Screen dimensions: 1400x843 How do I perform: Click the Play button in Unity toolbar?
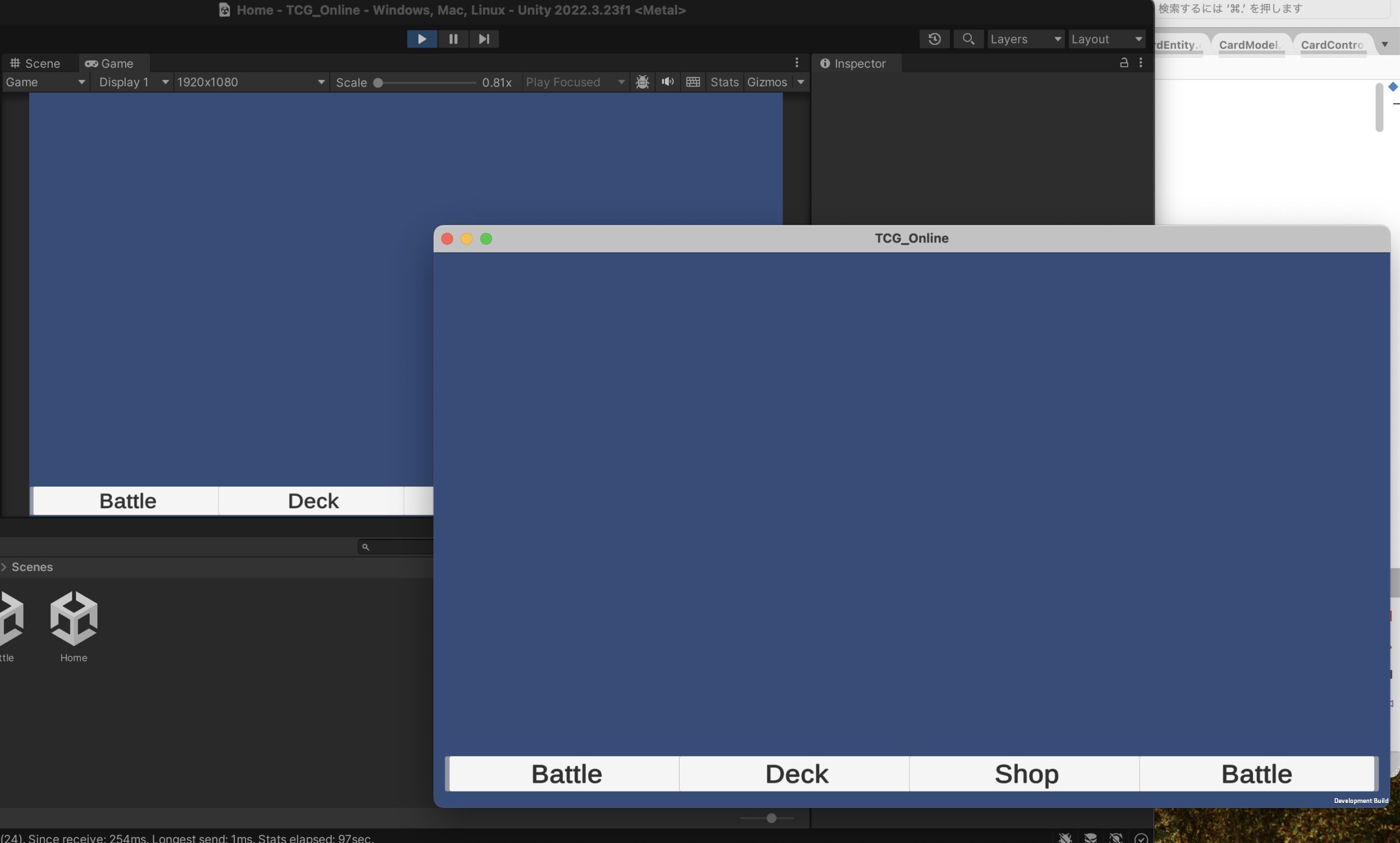[421, 39]
